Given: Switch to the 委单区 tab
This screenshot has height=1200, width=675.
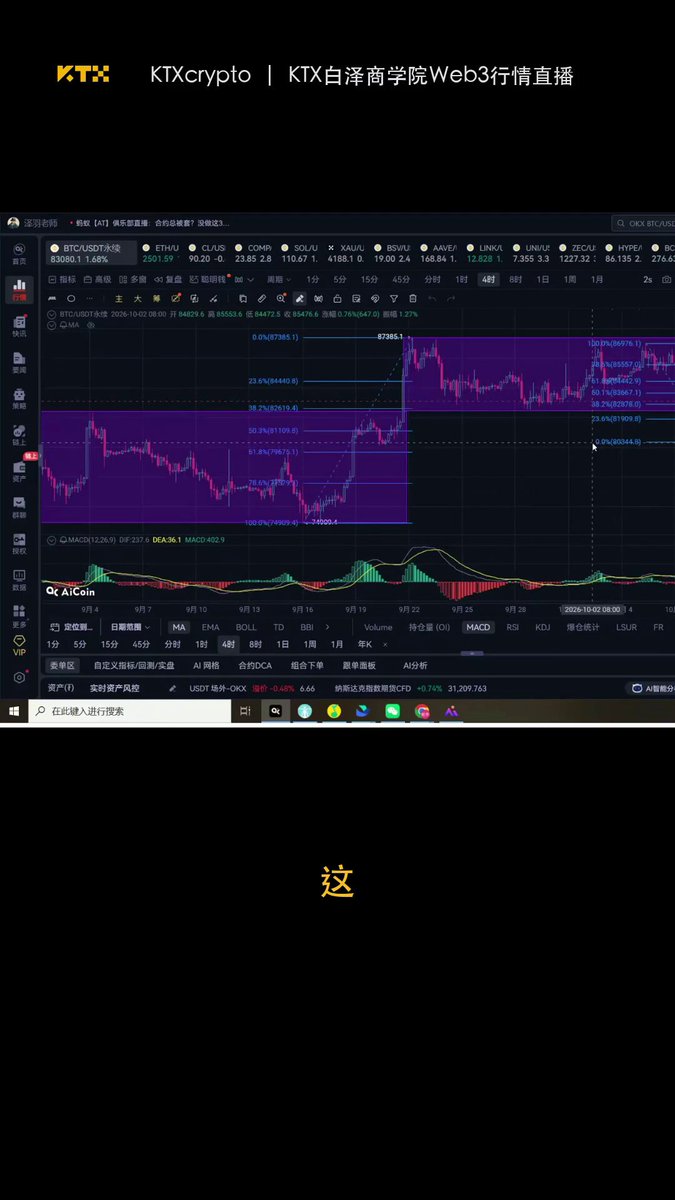Looking at the screenshot, I should [x=62, y=665].
